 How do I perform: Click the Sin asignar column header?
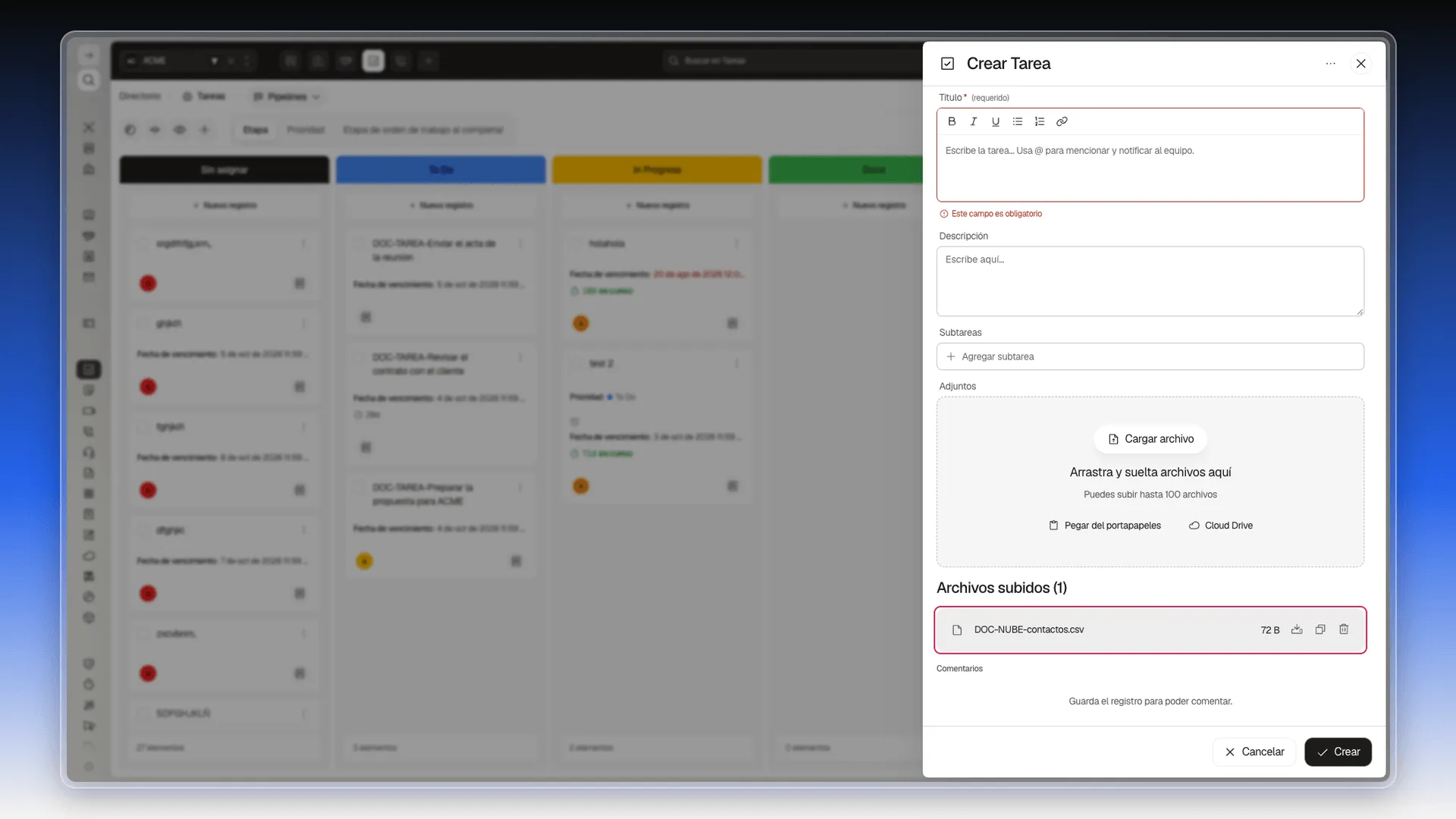click(x=224, y=170)
